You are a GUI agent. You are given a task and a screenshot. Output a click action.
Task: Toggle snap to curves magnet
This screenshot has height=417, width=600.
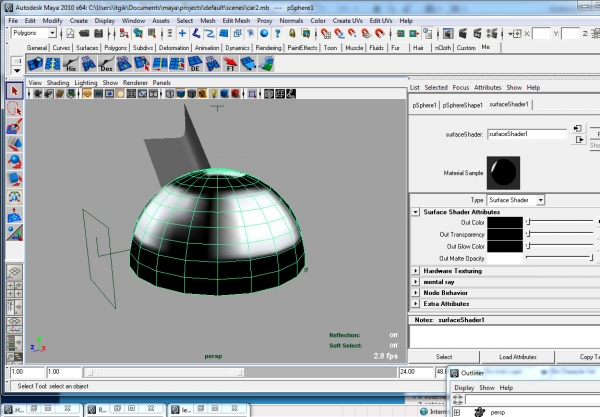click(339, 34)
